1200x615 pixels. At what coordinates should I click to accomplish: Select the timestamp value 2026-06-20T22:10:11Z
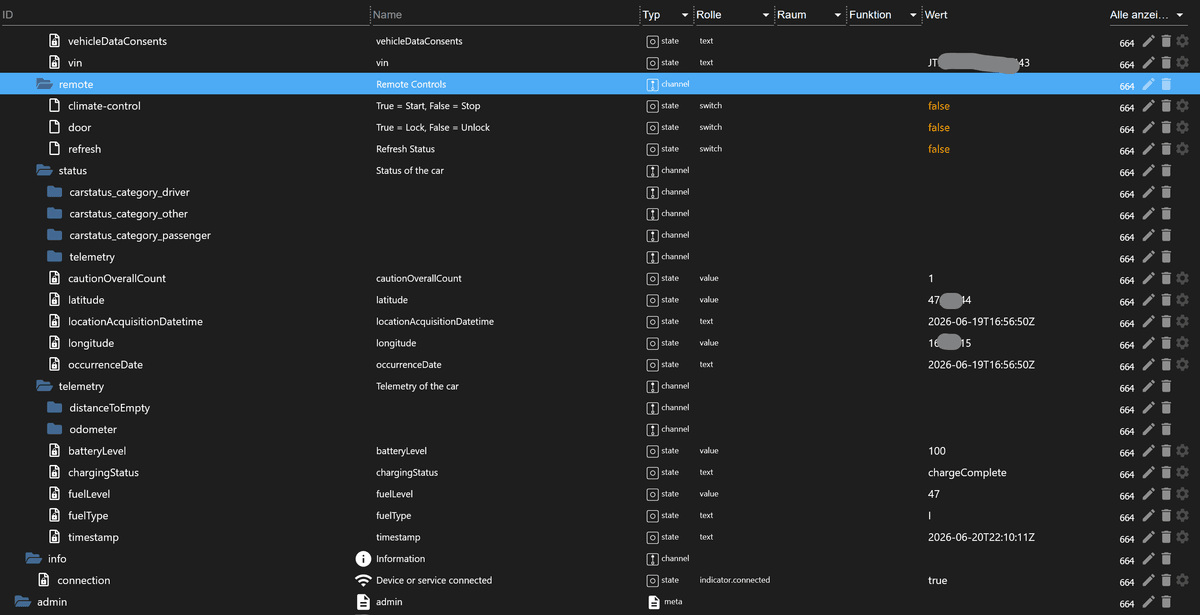pos(981,538)
